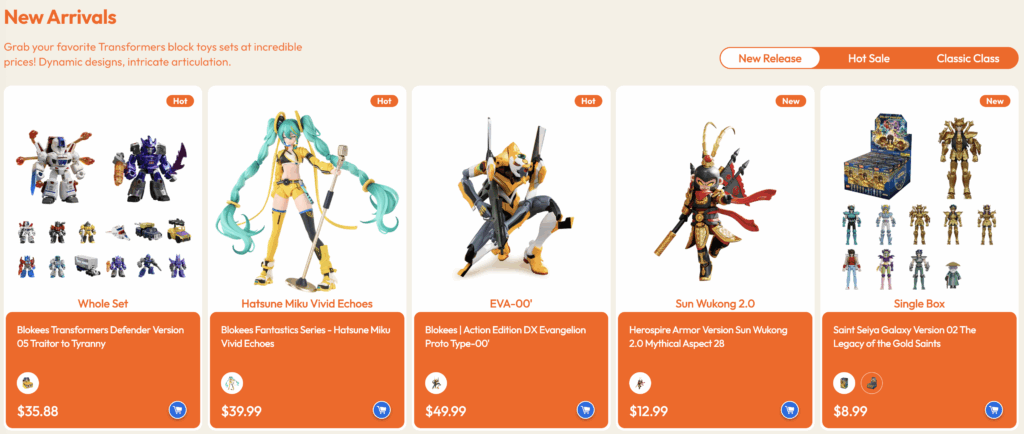Screen dimensions: 1024x434
Task: Select Saint Seiya single box variant swatch
Action: [844, 383]
